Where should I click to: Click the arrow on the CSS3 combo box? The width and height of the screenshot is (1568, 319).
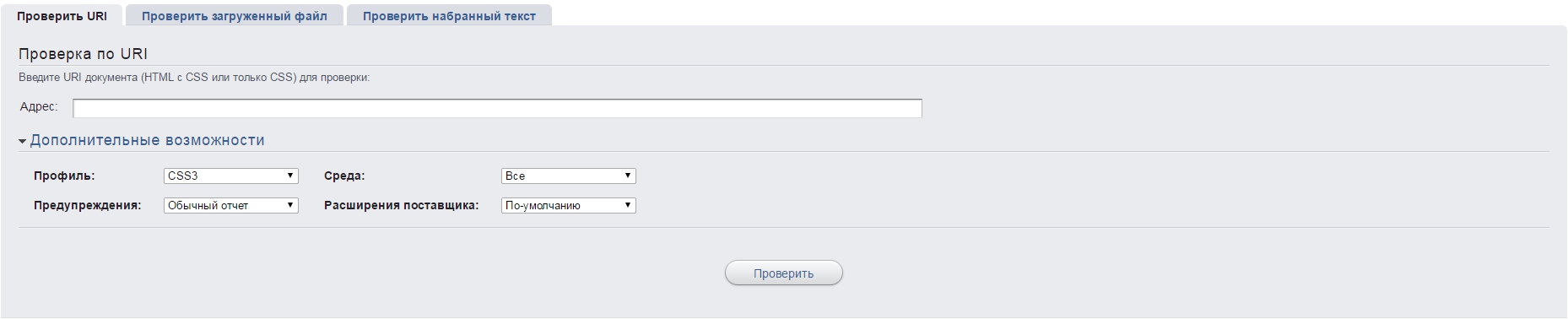[290, 176]
